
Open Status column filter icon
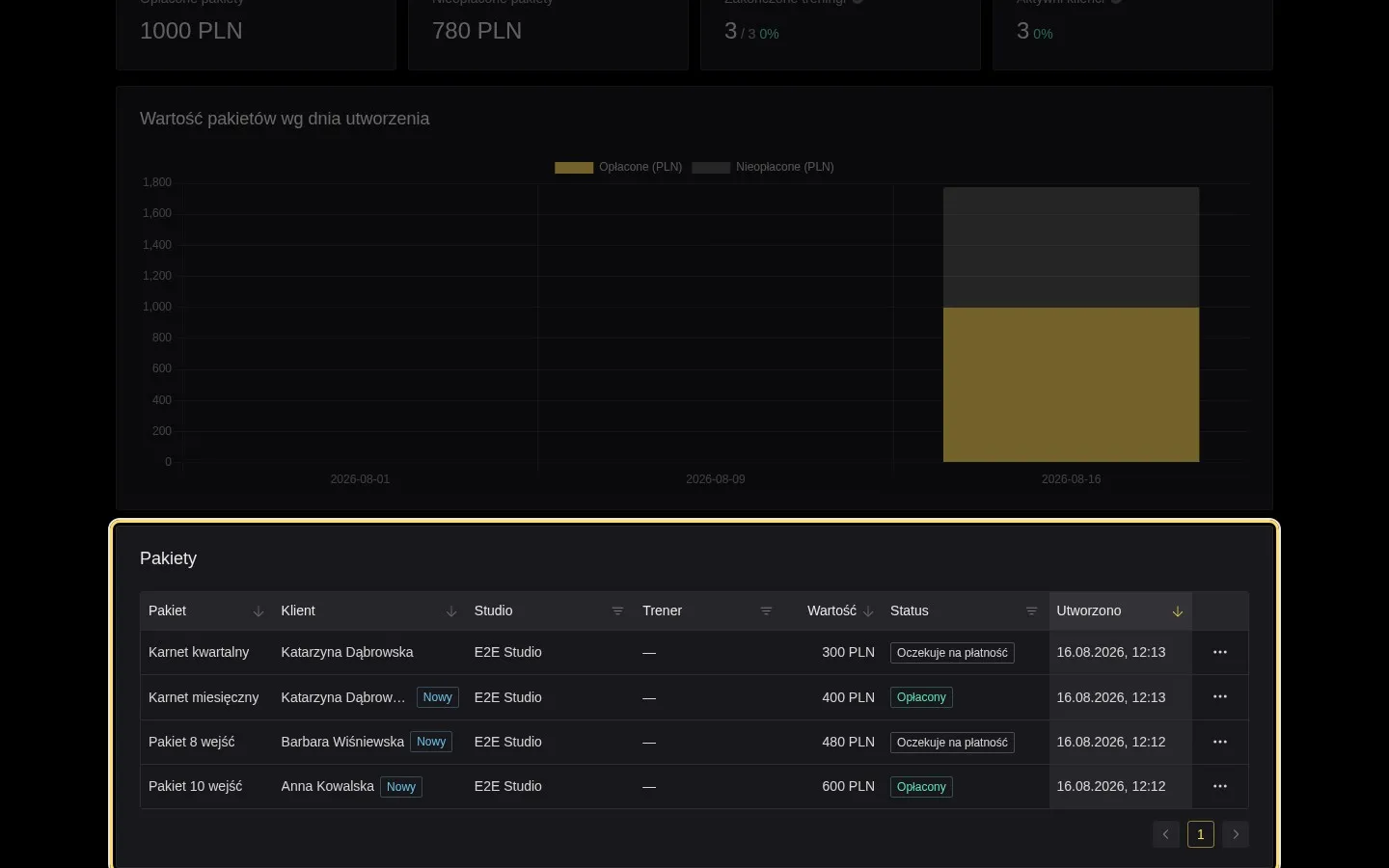click(1031, 611)
